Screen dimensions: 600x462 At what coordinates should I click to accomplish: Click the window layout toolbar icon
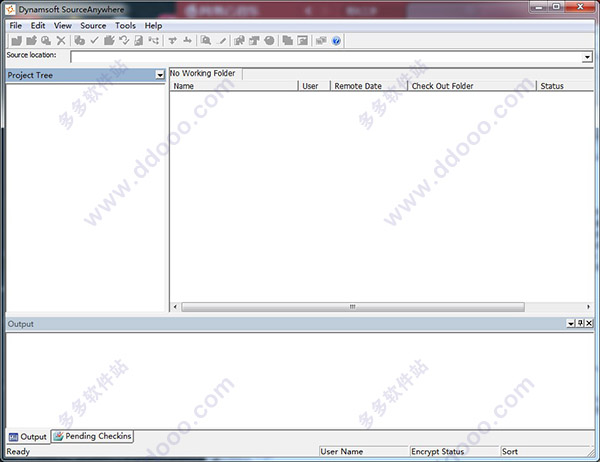pos(303,41)
